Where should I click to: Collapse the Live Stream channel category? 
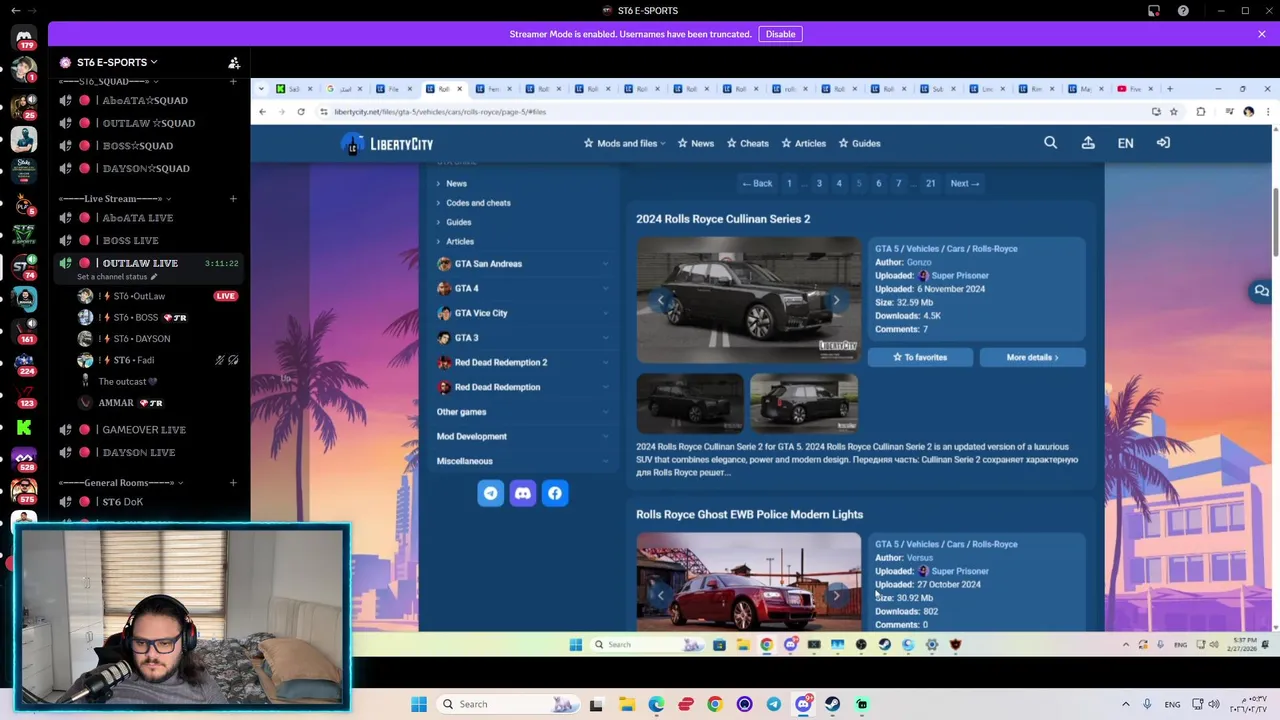113,199
